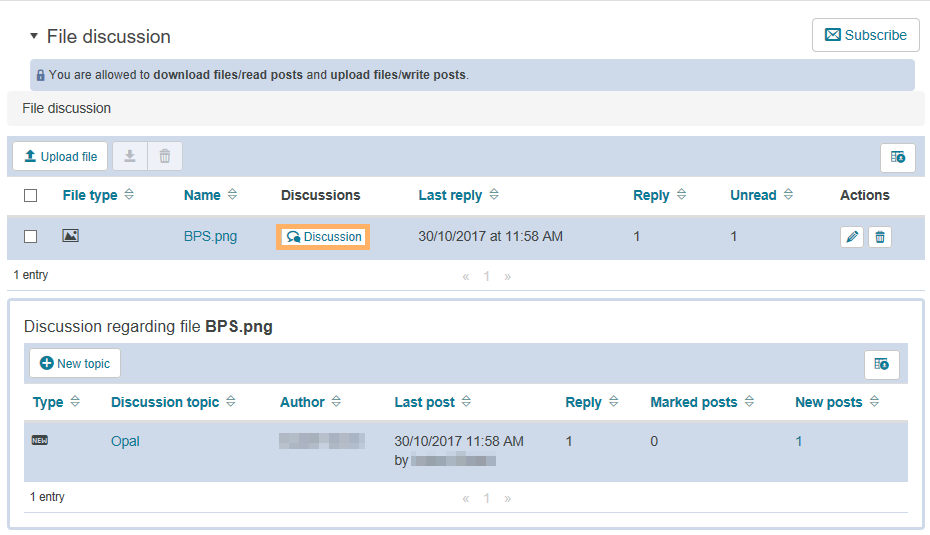Click the Subscribe button

865,35
